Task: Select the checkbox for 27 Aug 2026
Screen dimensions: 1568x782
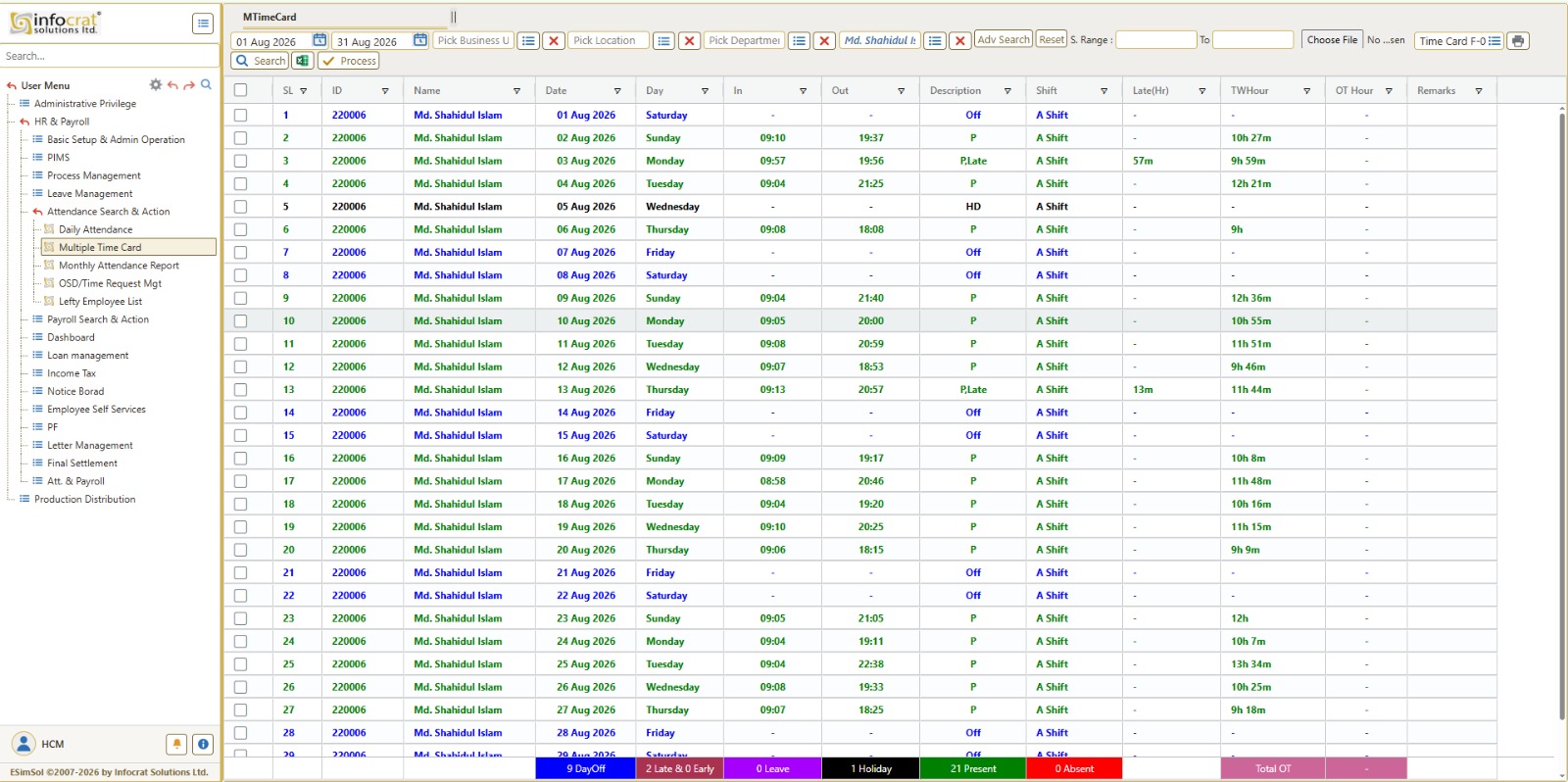Action: point(240,710)
